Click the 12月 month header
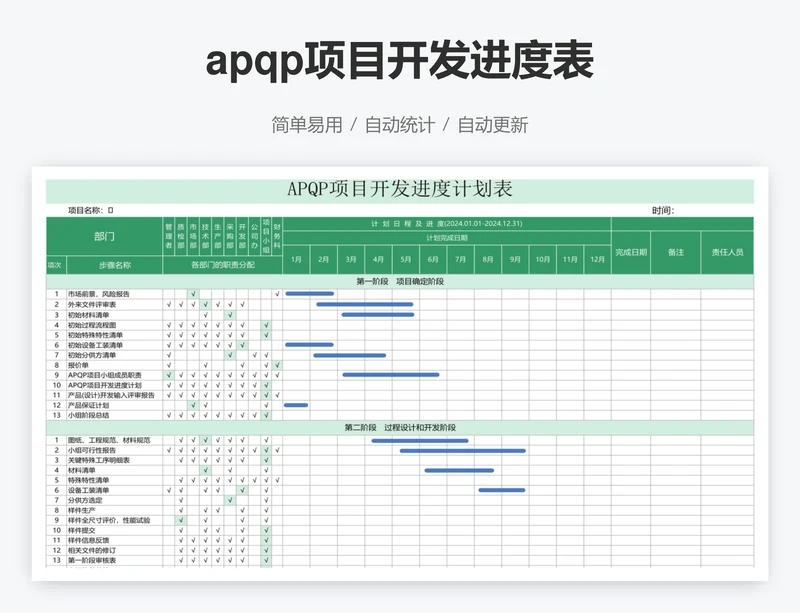 (597, 259)
